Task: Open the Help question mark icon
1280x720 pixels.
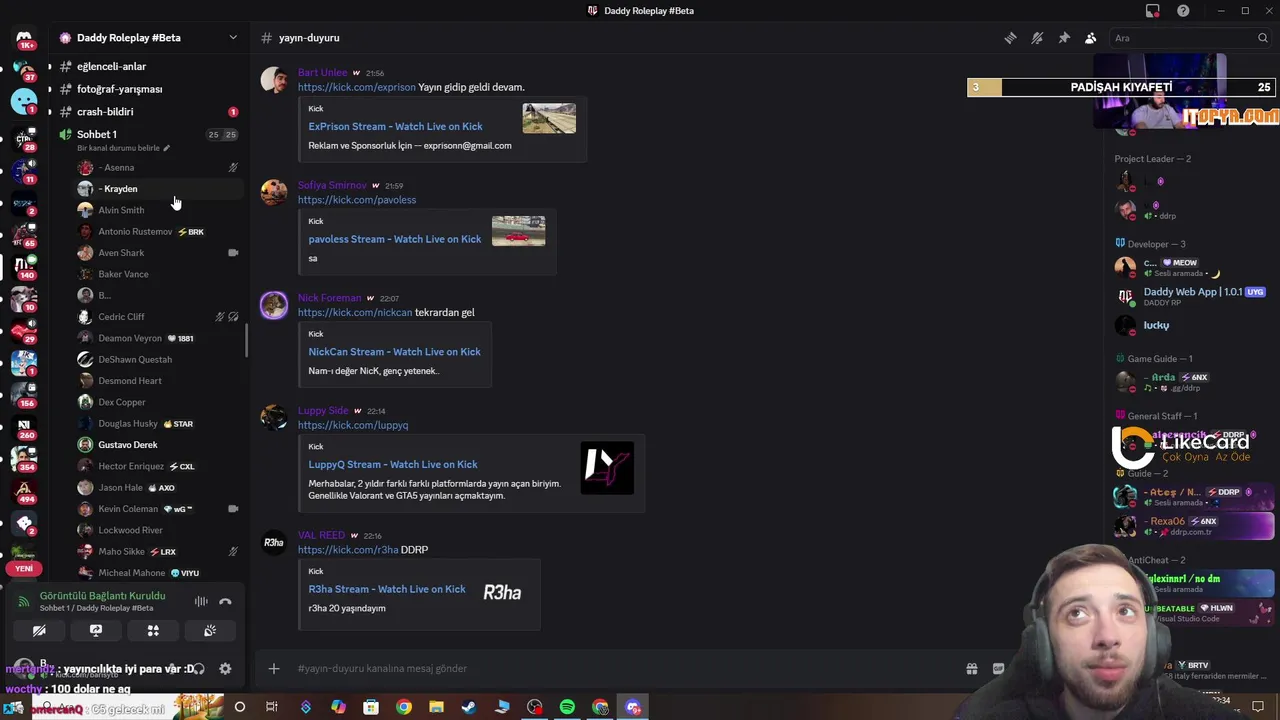Action: pos(1183,11)
